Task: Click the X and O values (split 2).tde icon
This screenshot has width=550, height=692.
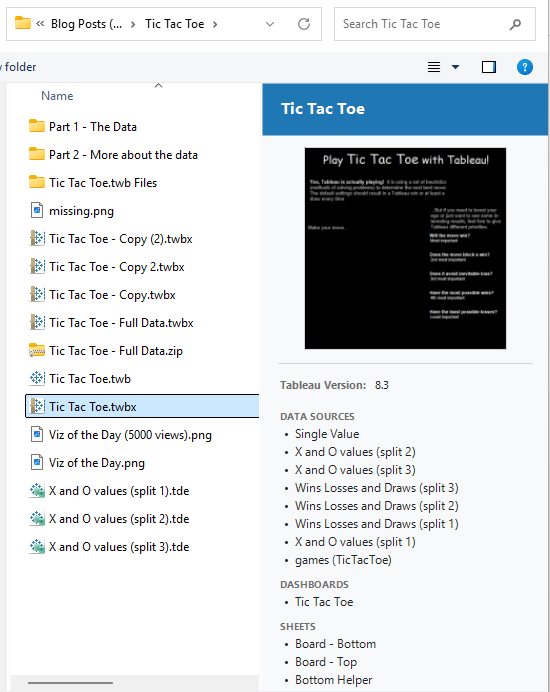Action: [37, 519]
